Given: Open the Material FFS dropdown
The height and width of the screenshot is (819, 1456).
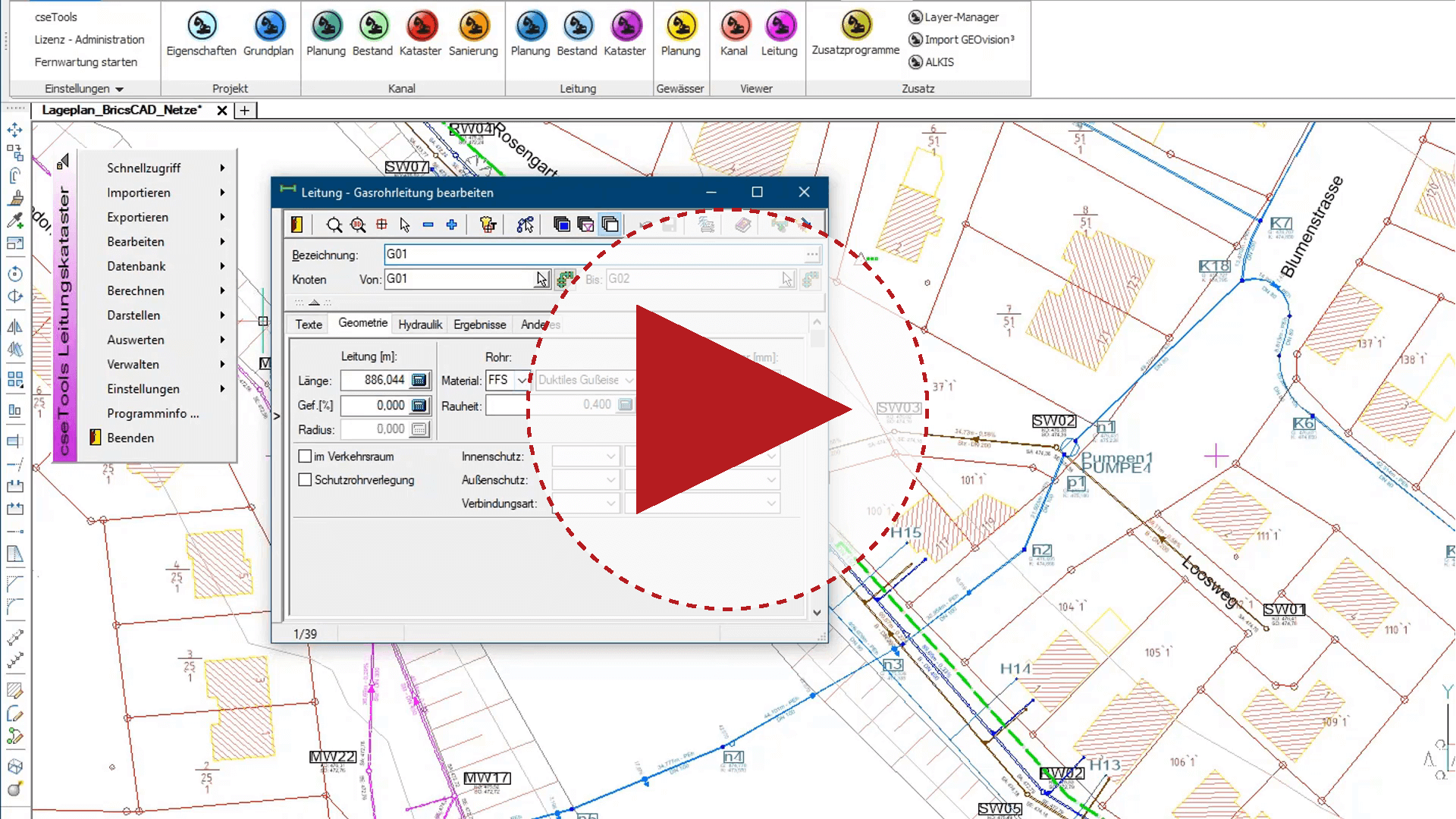Looking at the screenshot, I should (522, 380).
